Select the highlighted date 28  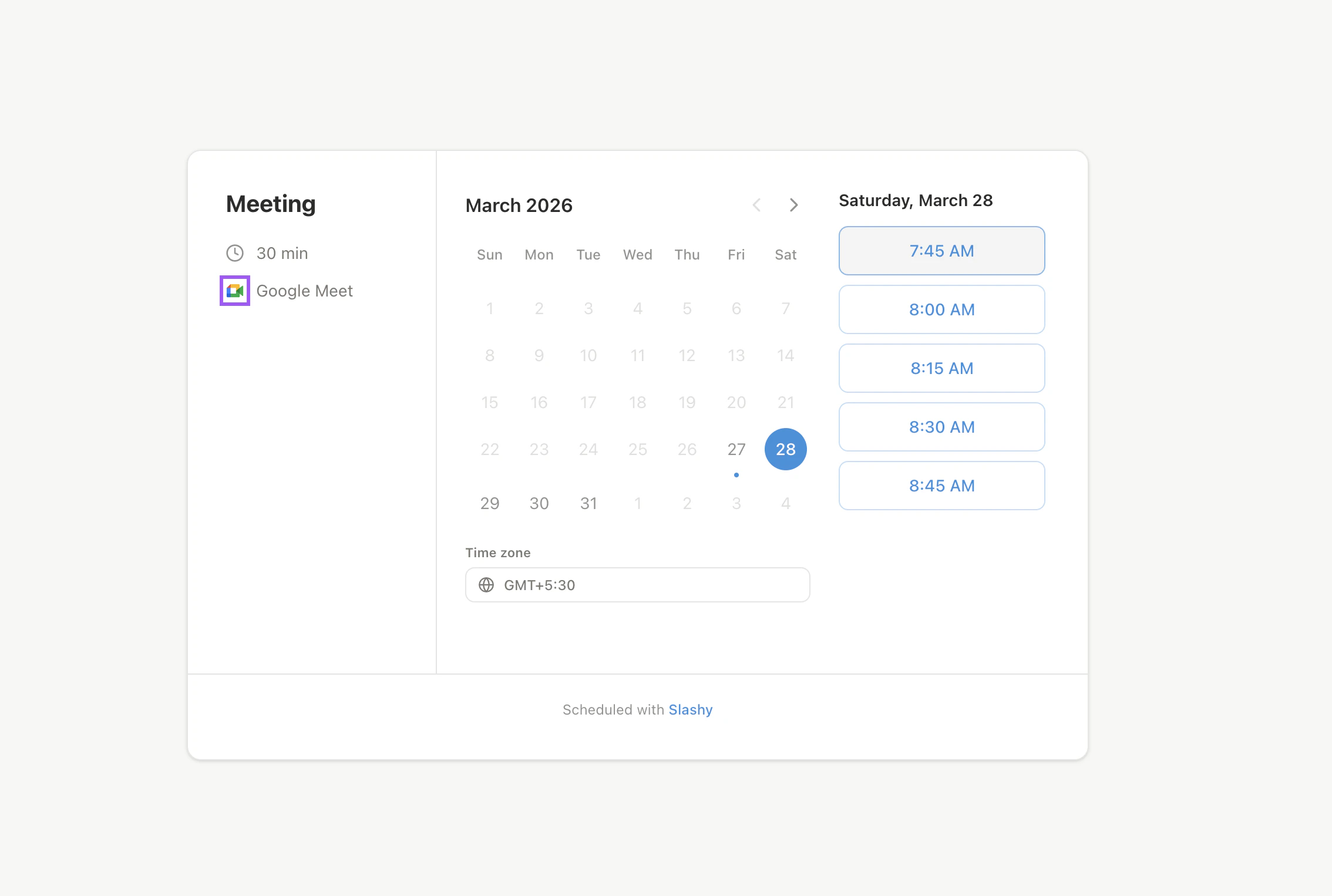[785, 449]
